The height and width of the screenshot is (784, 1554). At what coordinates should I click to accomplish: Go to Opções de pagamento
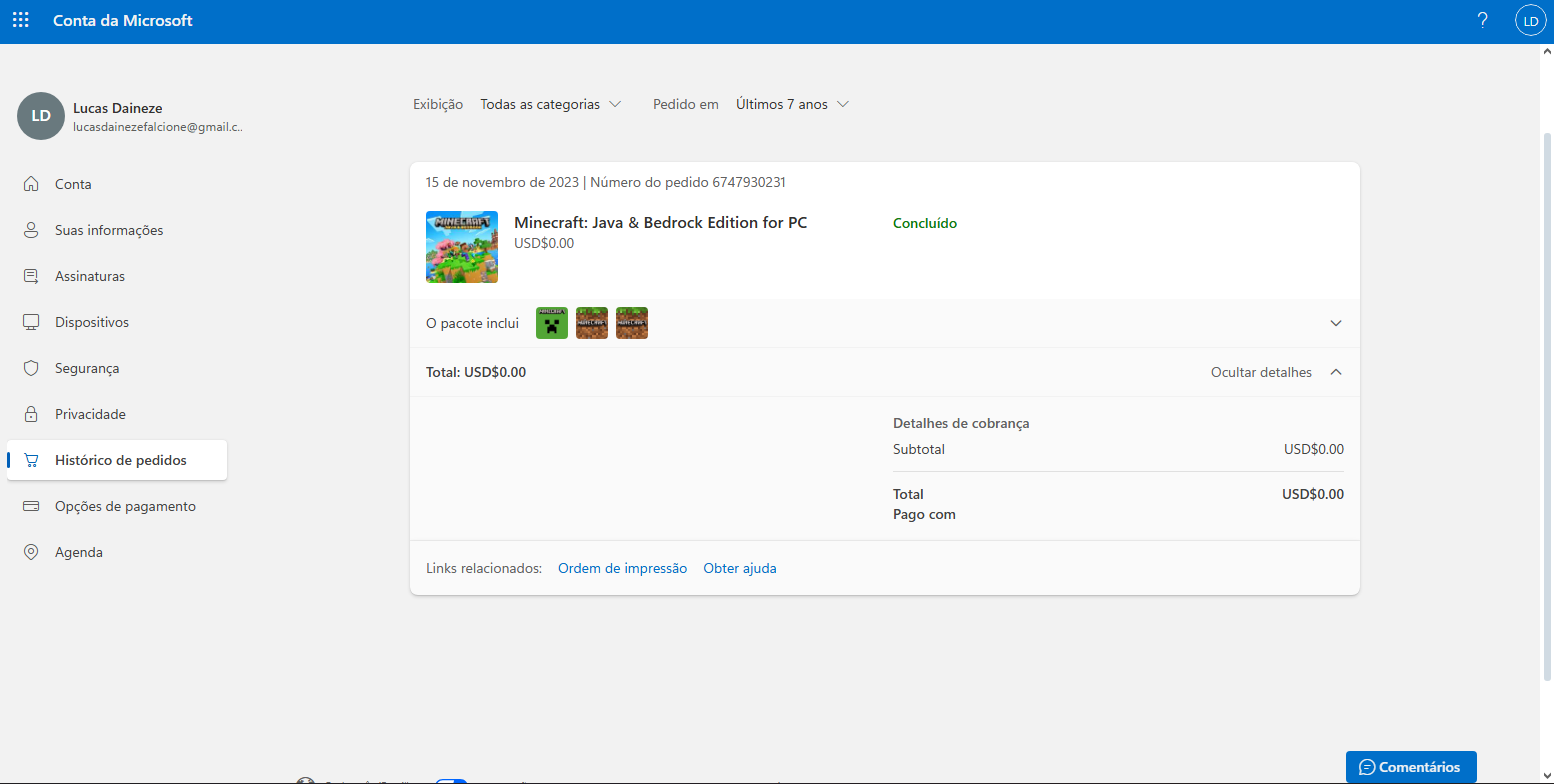point(117,506)
